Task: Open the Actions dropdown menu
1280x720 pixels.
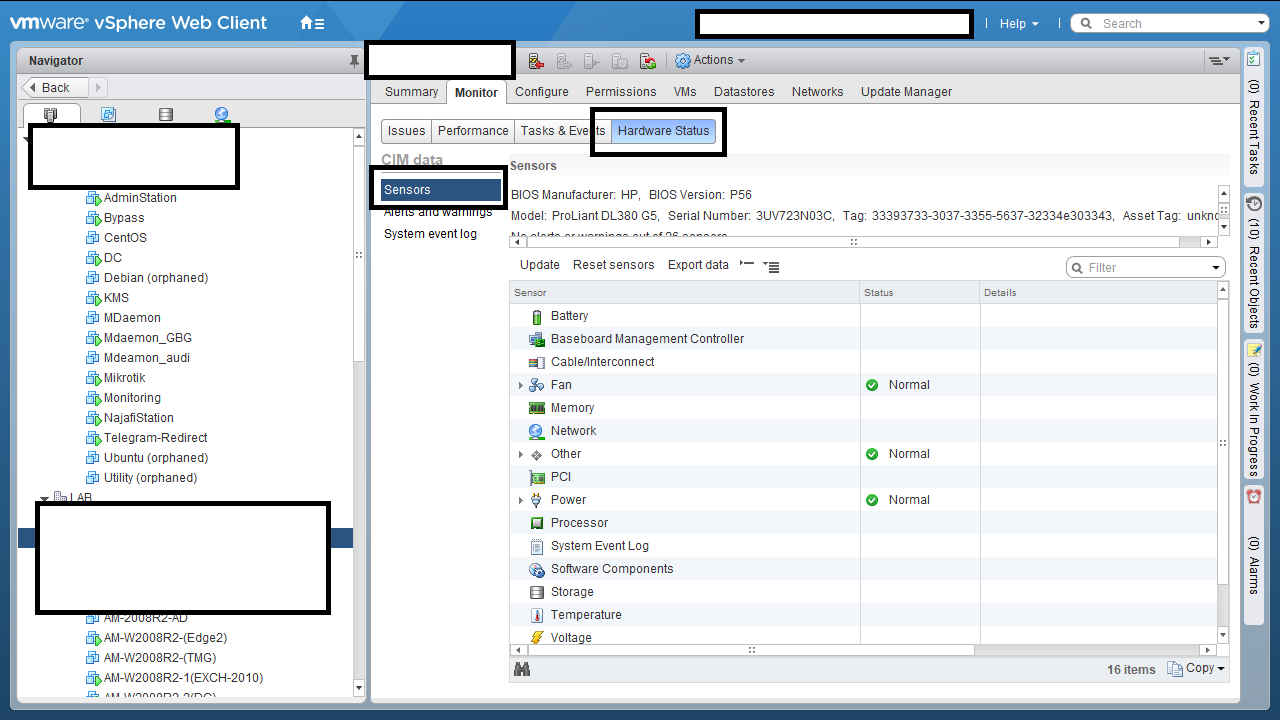Action: point(711,61)
